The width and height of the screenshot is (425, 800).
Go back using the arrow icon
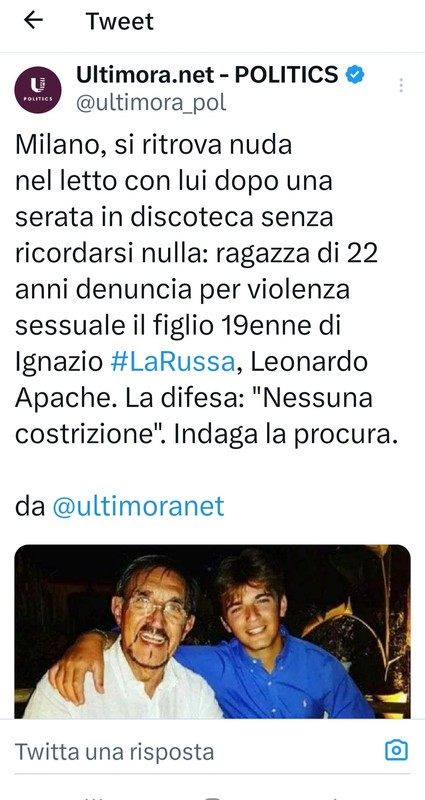click(x=33, y=20)
